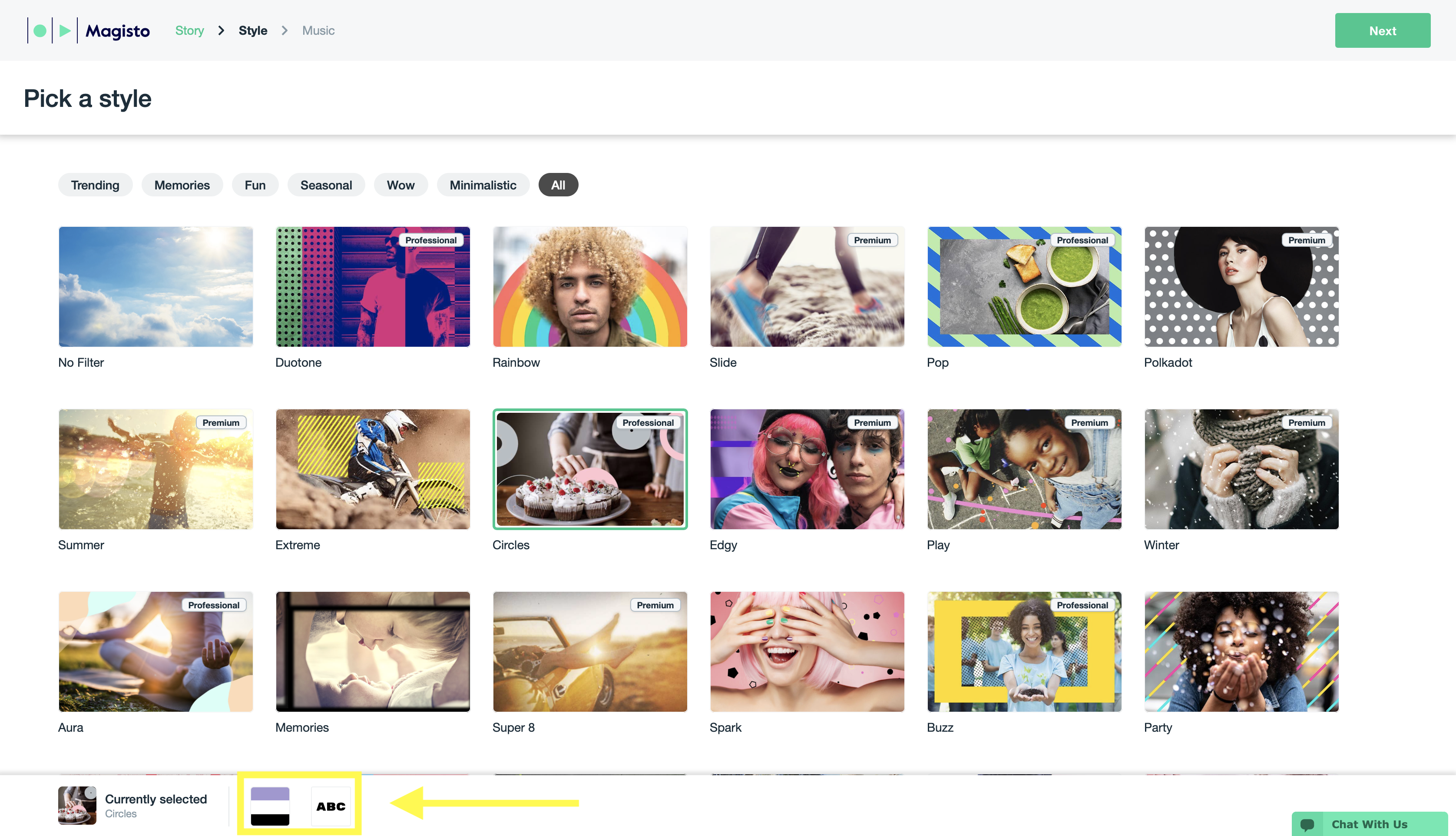Image resolution: width=1456 pixels, height=836 pixels.
Task: Click the Premium badge on Play
Action: (1089, 423)
